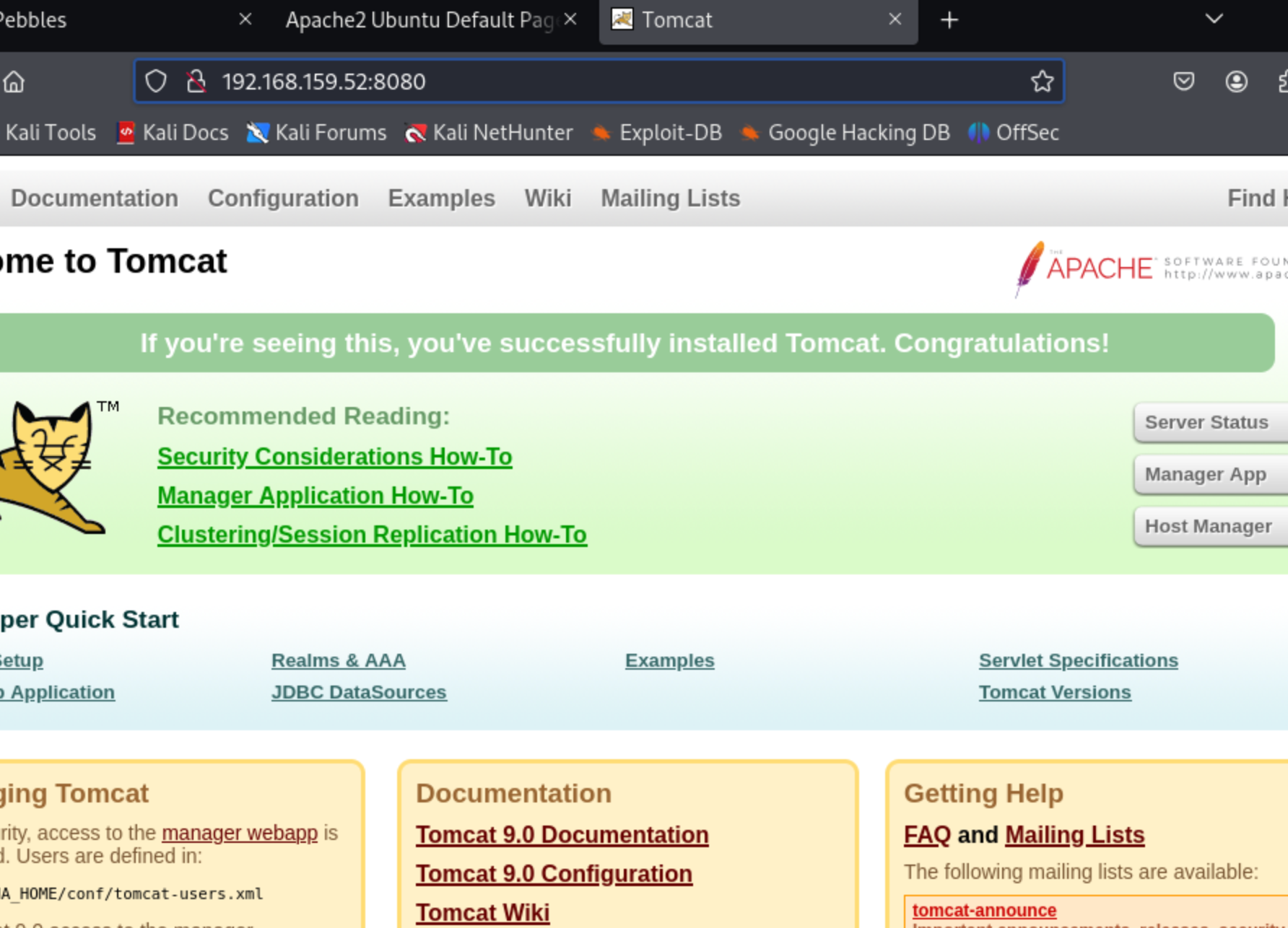
Task: Open the Examples quick start link
Action: 670,660
